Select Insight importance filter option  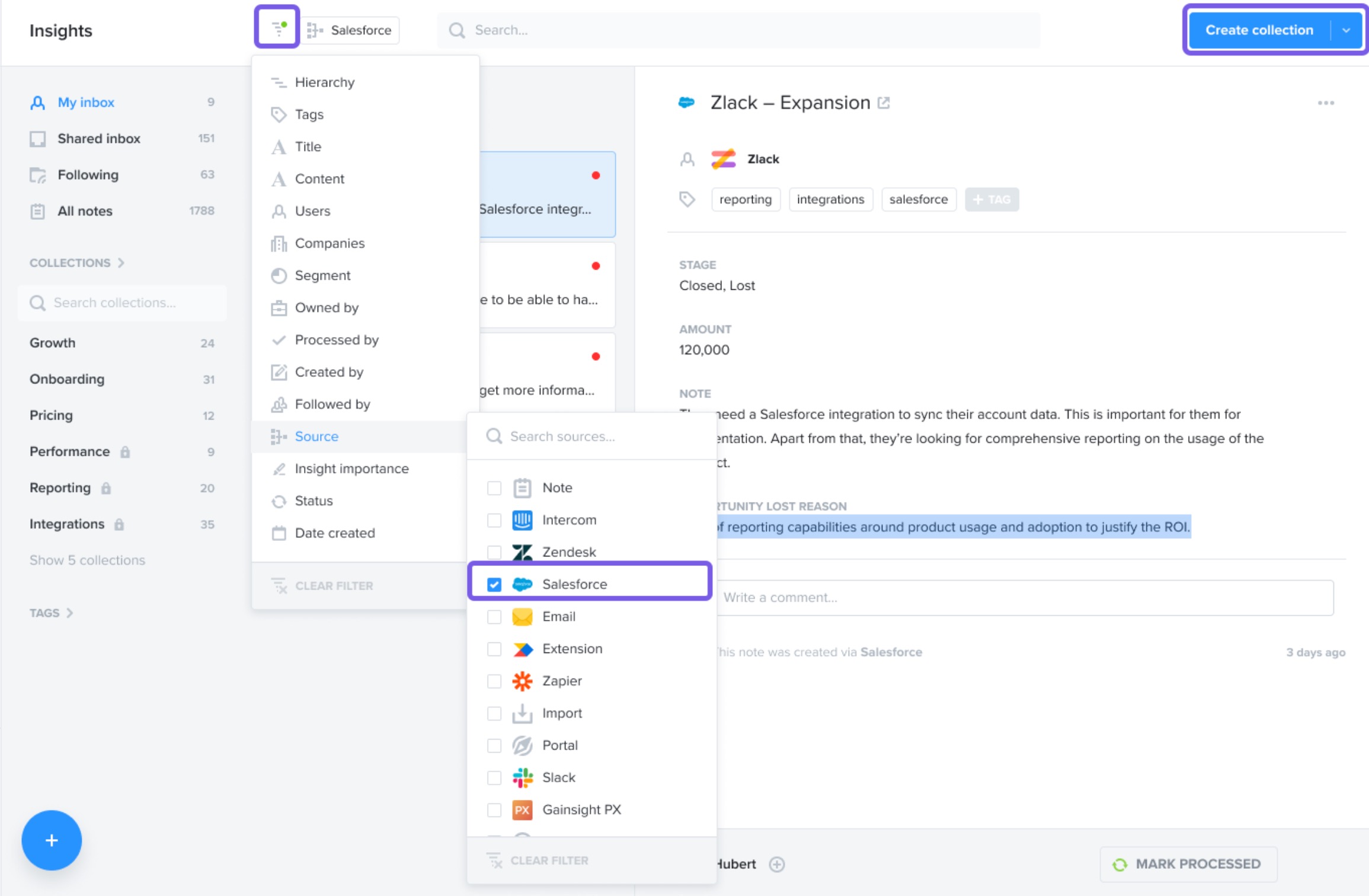pos(360,468)
